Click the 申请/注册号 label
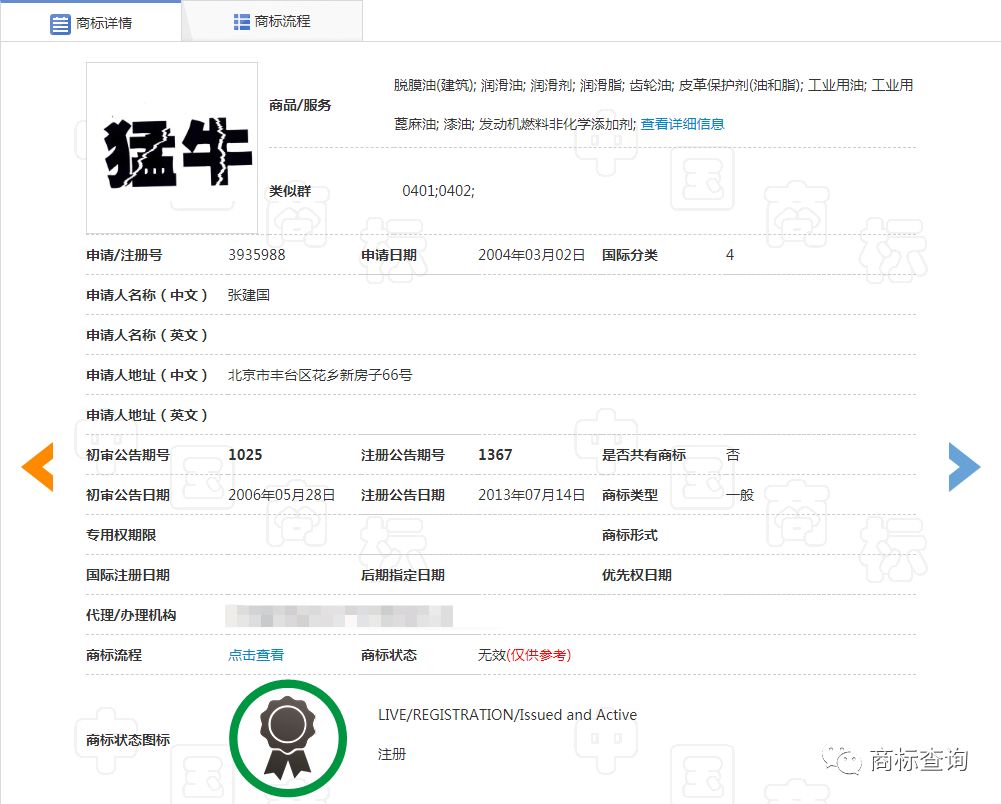 click(124, 255)
